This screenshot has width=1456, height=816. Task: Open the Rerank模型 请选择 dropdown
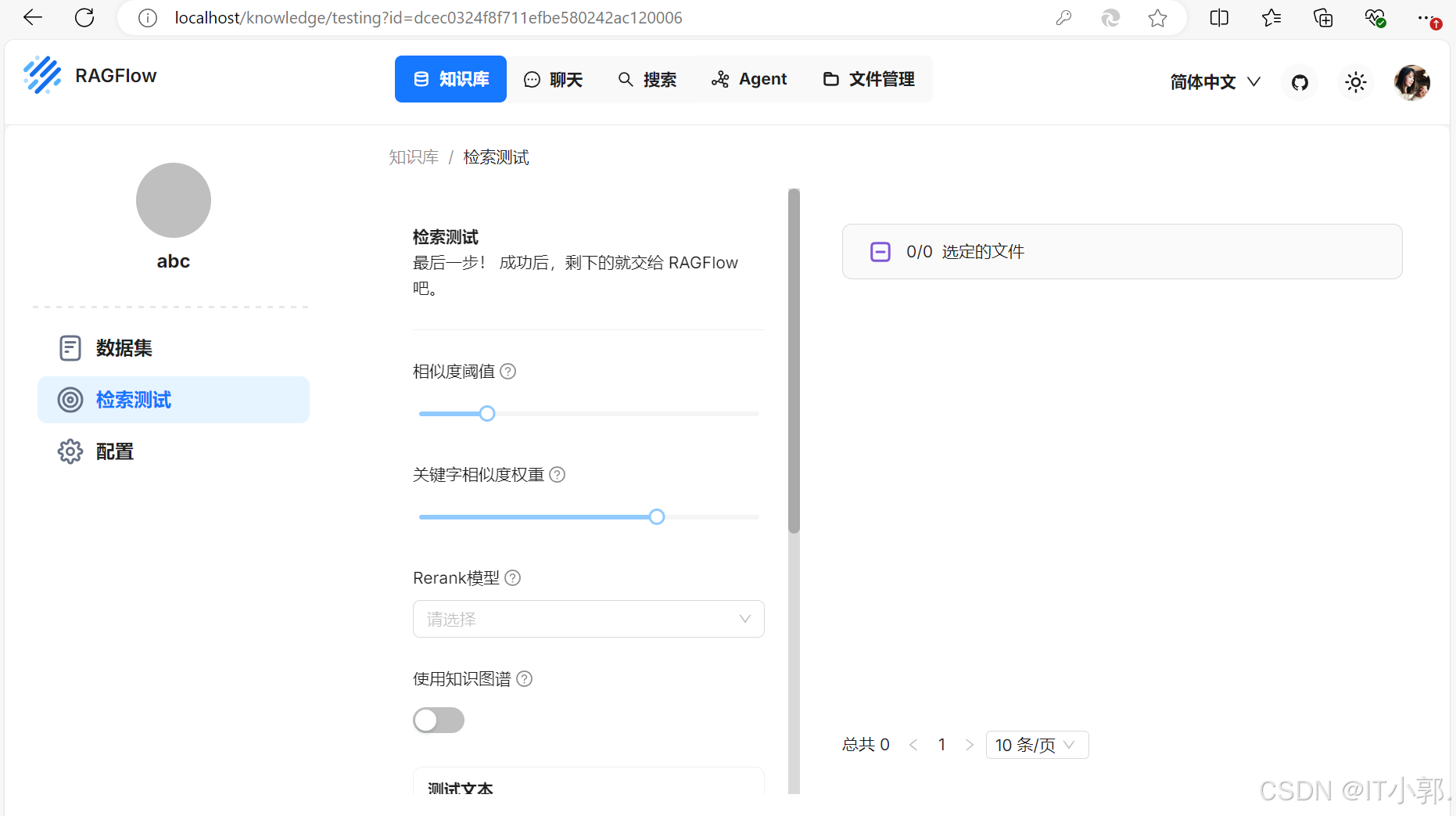[x=588, y=619]
